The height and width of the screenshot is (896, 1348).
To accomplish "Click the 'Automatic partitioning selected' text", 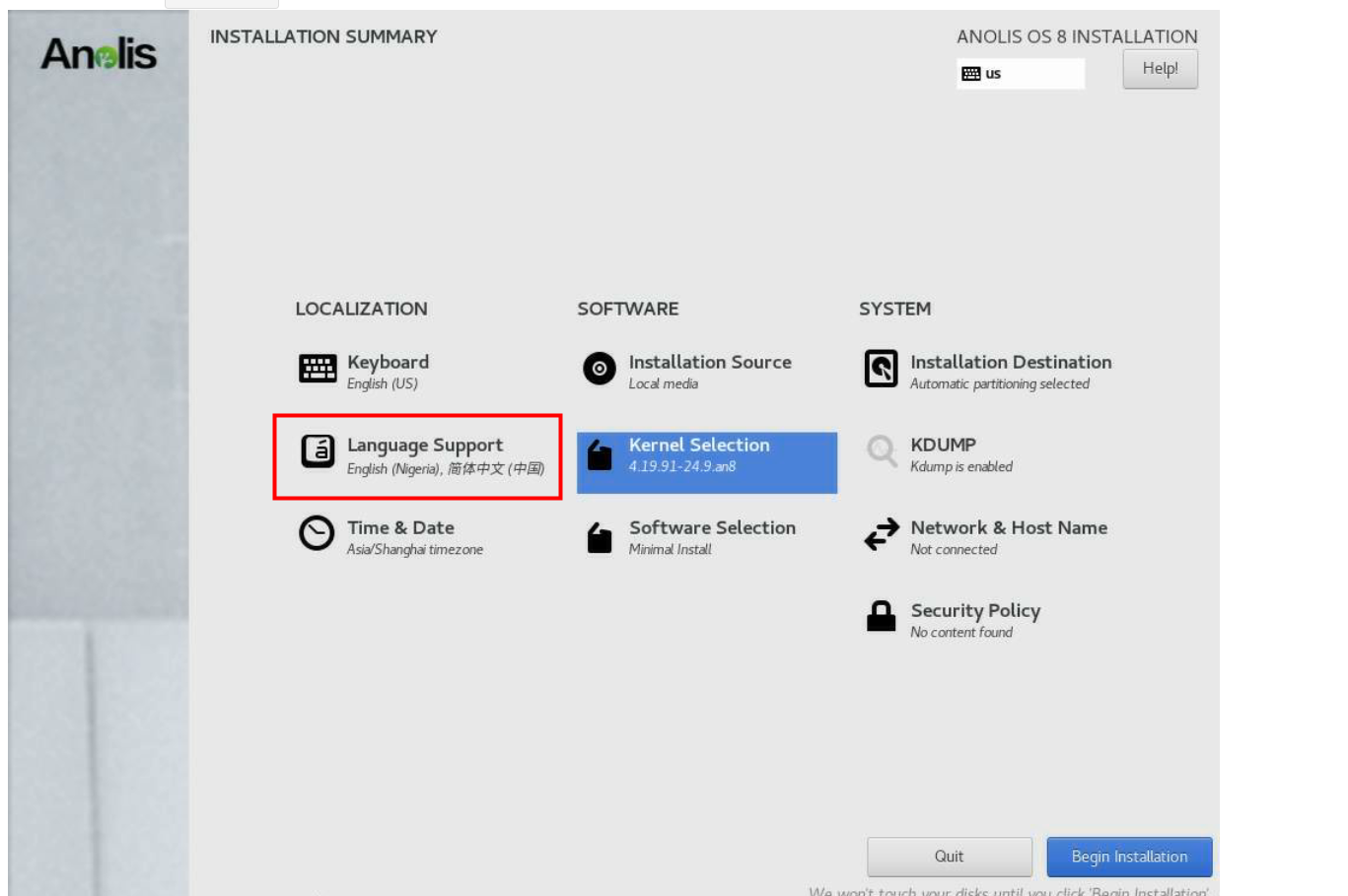I will pos(999,384).
